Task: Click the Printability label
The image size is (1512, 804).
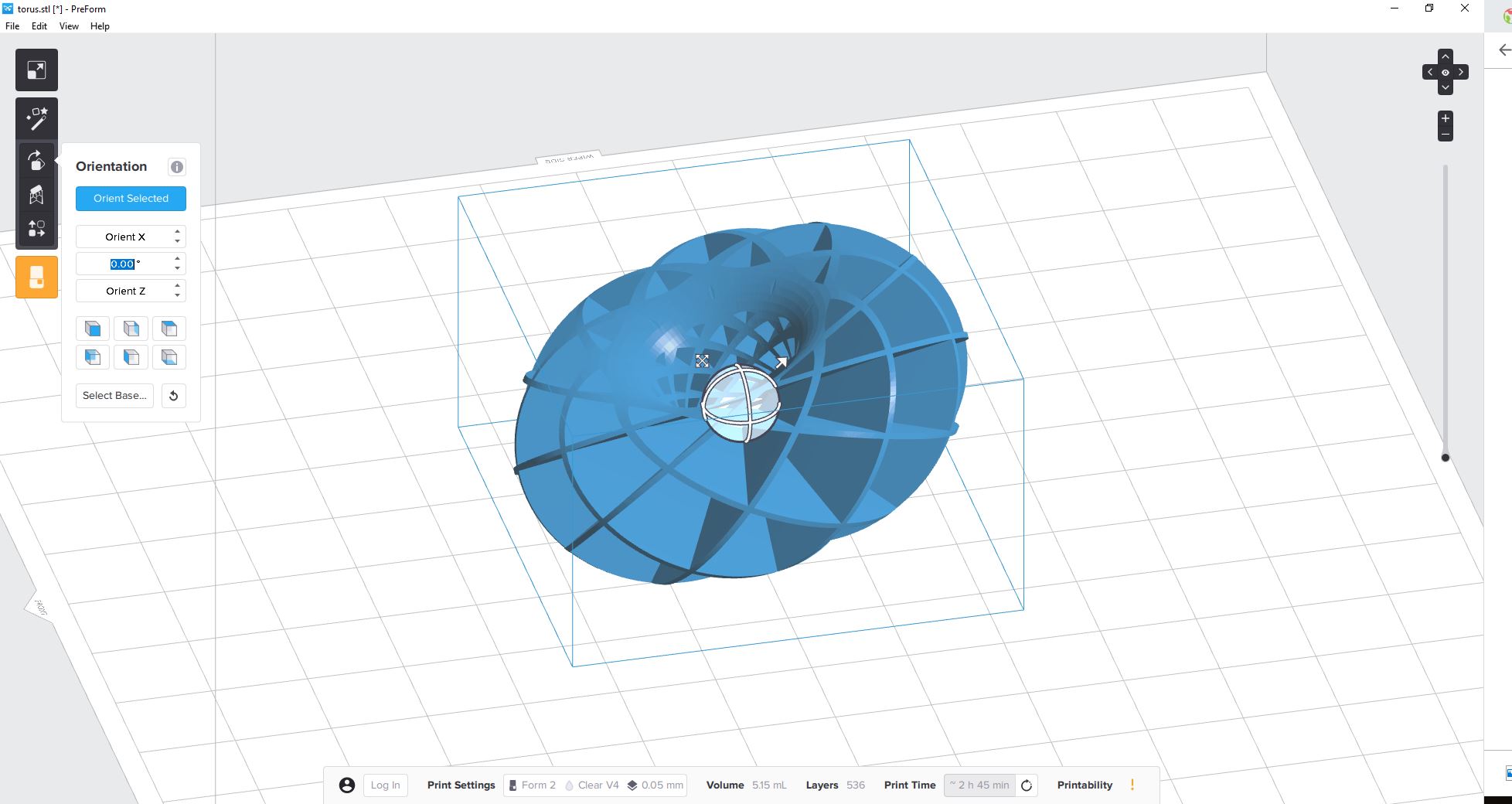Action: pos(1085,785)
